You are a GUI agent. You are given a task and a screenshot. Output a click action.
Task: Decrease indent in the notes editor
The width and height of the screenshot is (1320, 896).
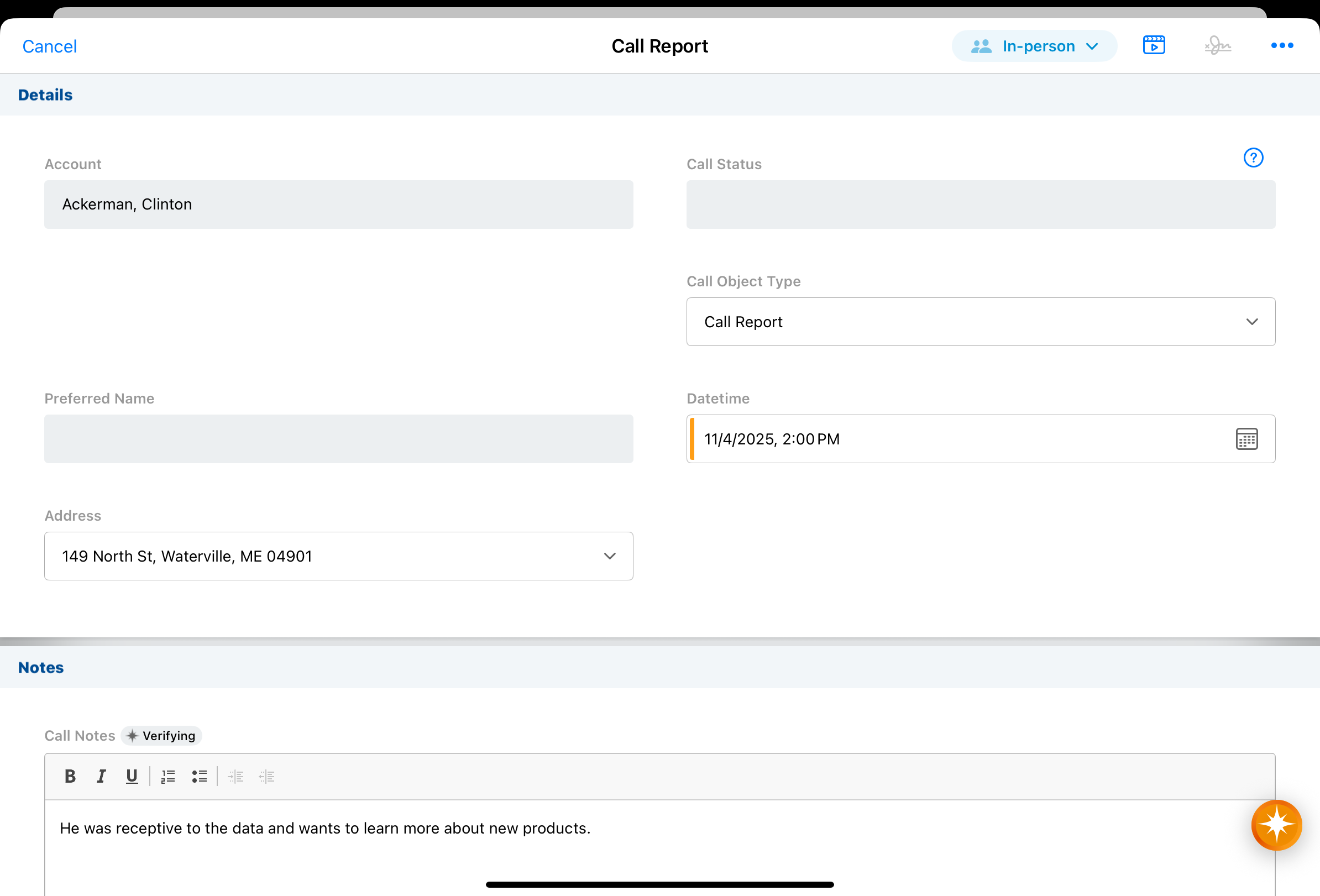point(266,776)
